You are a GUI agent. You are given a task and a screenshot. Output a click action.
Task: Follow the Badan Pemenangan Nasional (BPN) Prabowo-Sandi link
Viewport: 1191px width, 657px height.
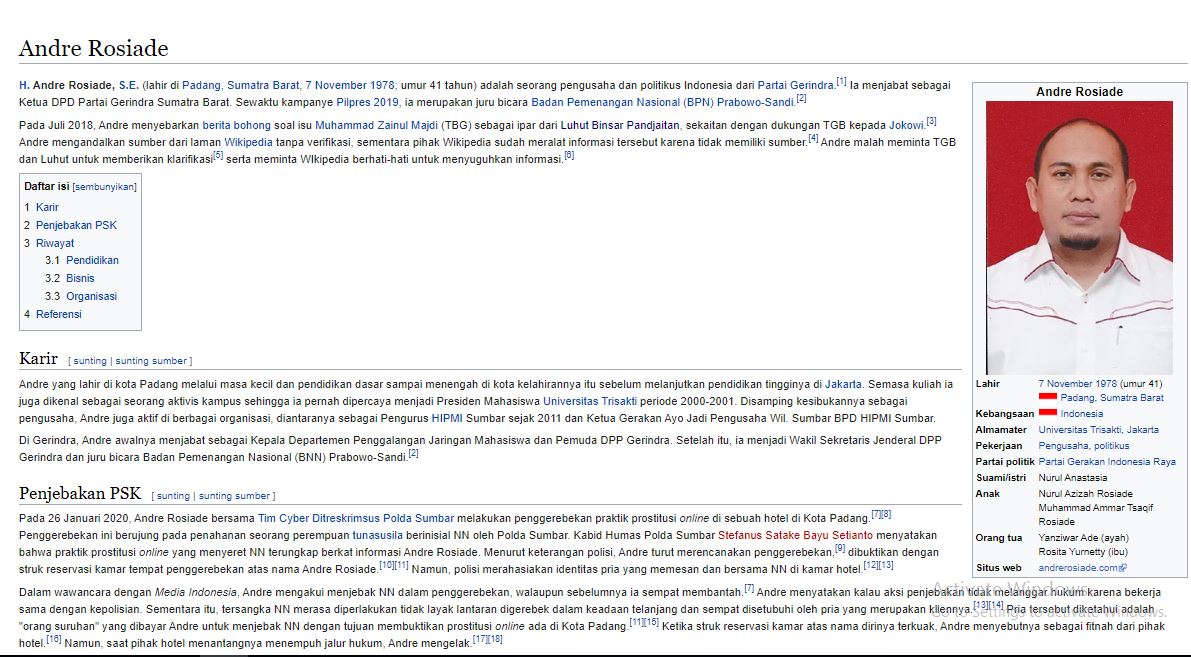663,103
